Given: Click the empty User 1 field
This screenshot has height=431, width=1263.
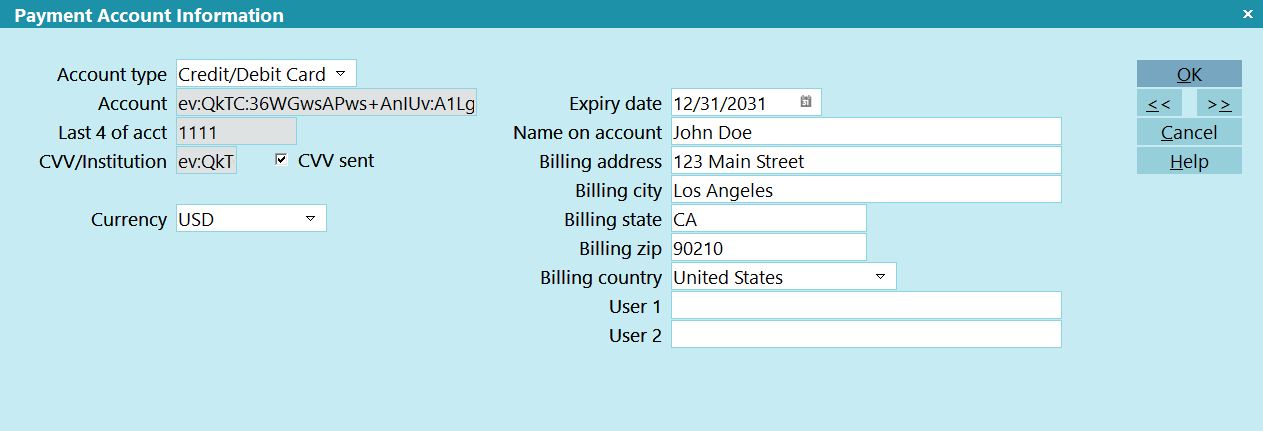Looking at the screenshot, I should click(x=865, y=306).
